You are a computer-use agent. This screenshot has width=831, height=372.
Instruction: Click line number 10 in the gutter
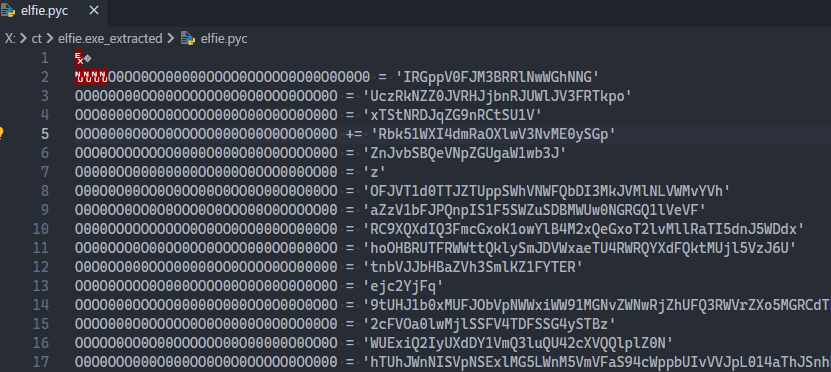(x=40, y=229)
